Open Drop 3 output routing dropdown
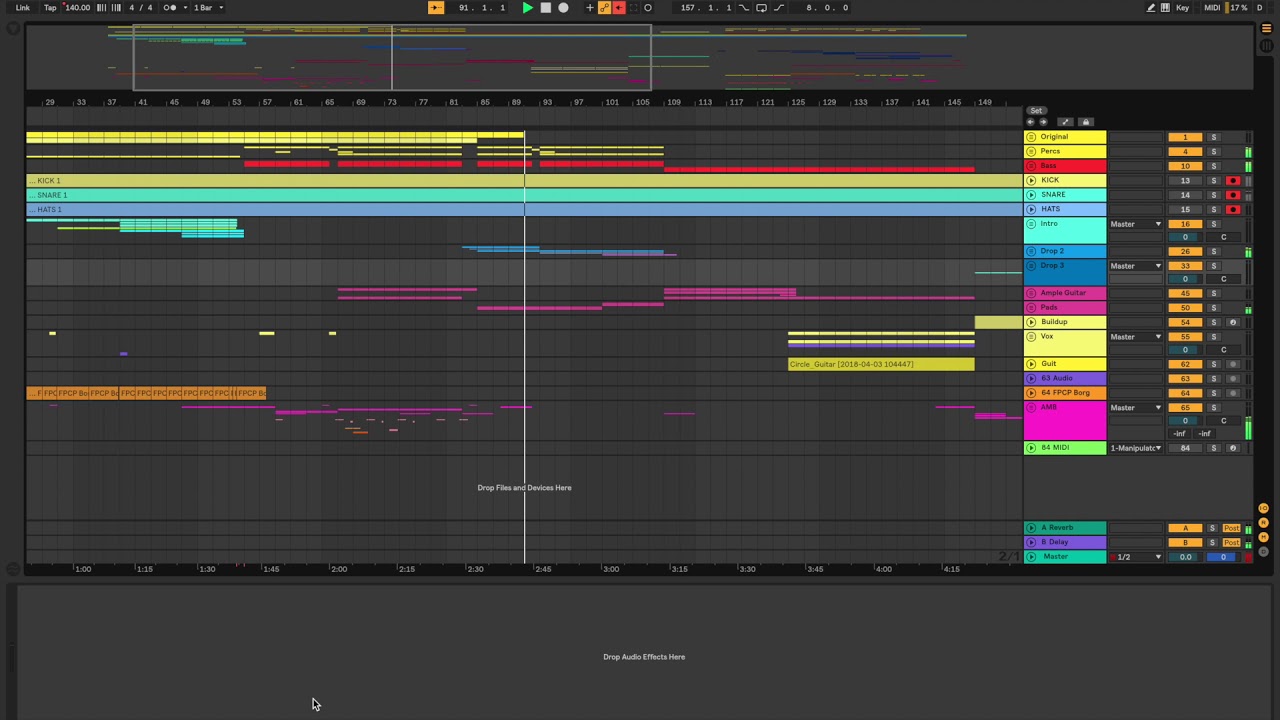This screenshot has width=1280, height=720. click(1136, 266)
